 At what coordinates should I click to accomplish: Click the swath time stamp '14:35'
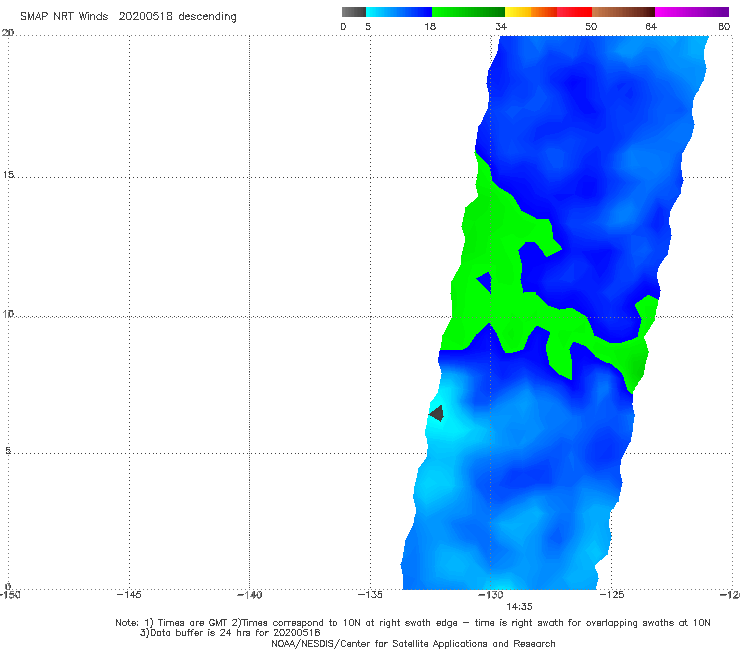pyautogui.click(x=519, y=607)
